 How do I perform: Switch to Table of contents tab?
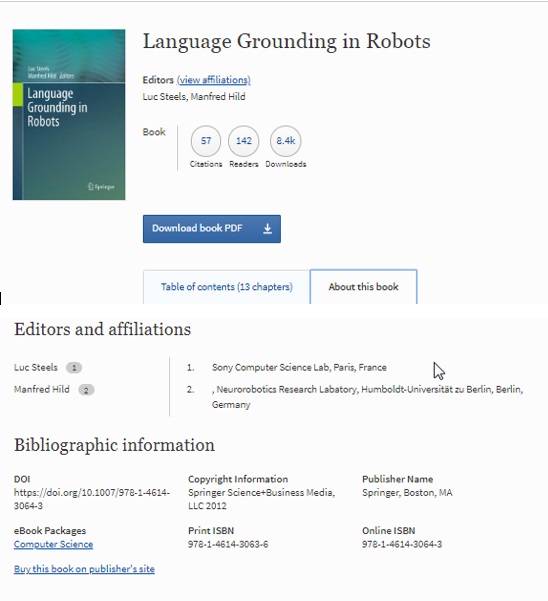click(226, 287)
